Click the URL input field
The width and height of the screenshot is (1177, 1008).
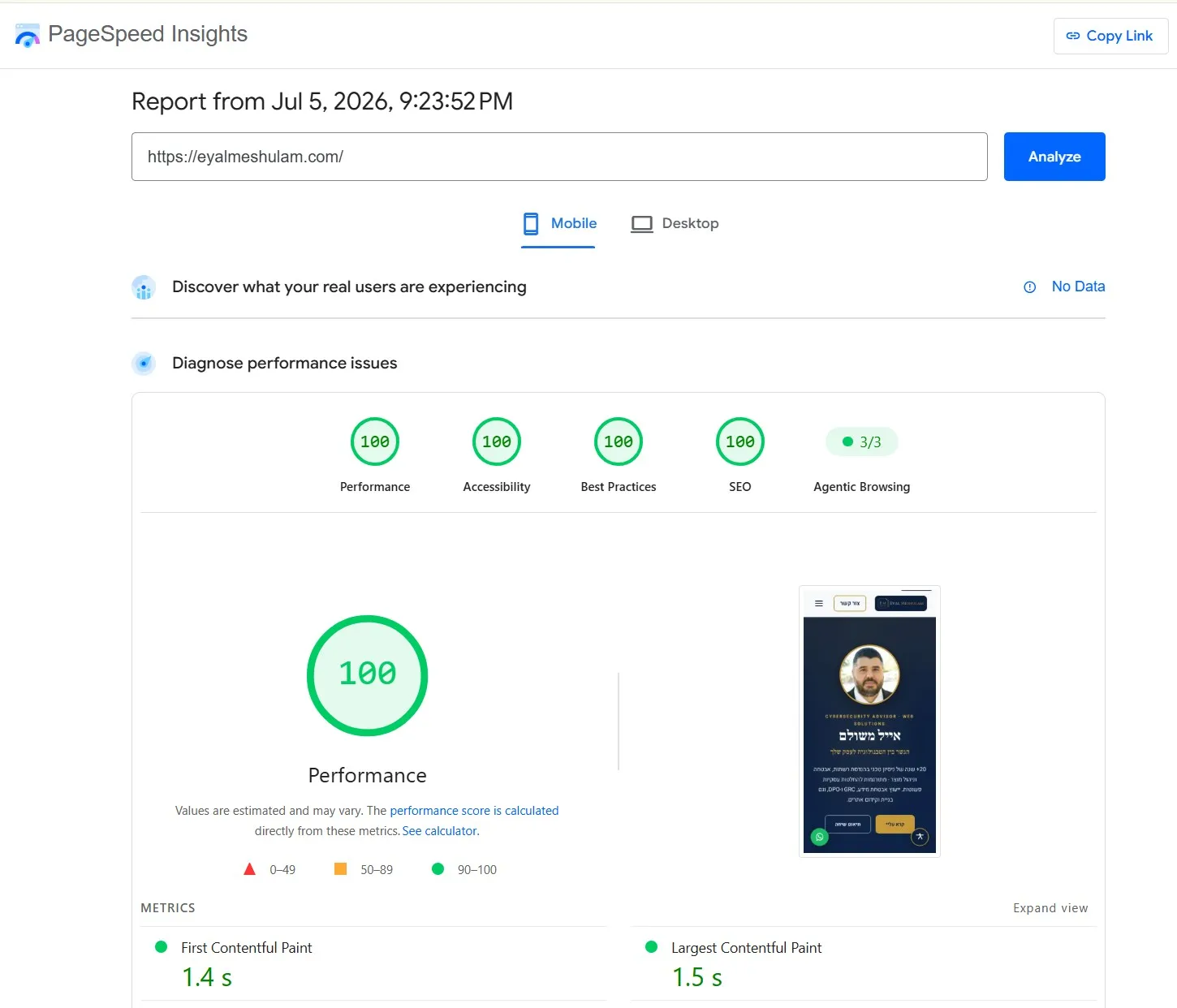(x=559, y=157)
